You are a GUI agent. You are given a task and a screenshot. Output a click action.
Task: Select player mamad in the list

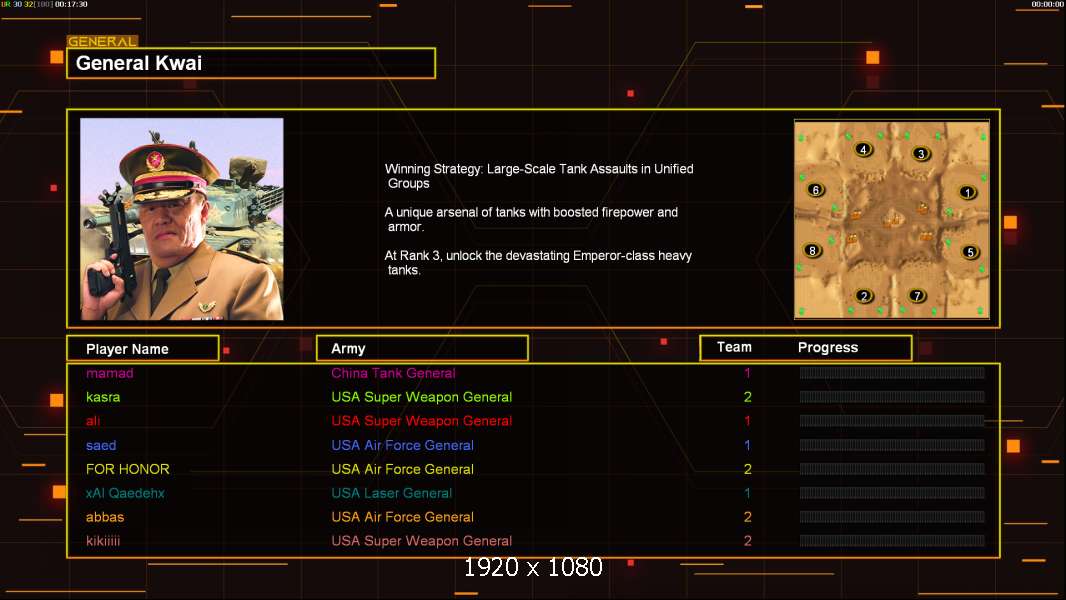(x=109, y=373)
